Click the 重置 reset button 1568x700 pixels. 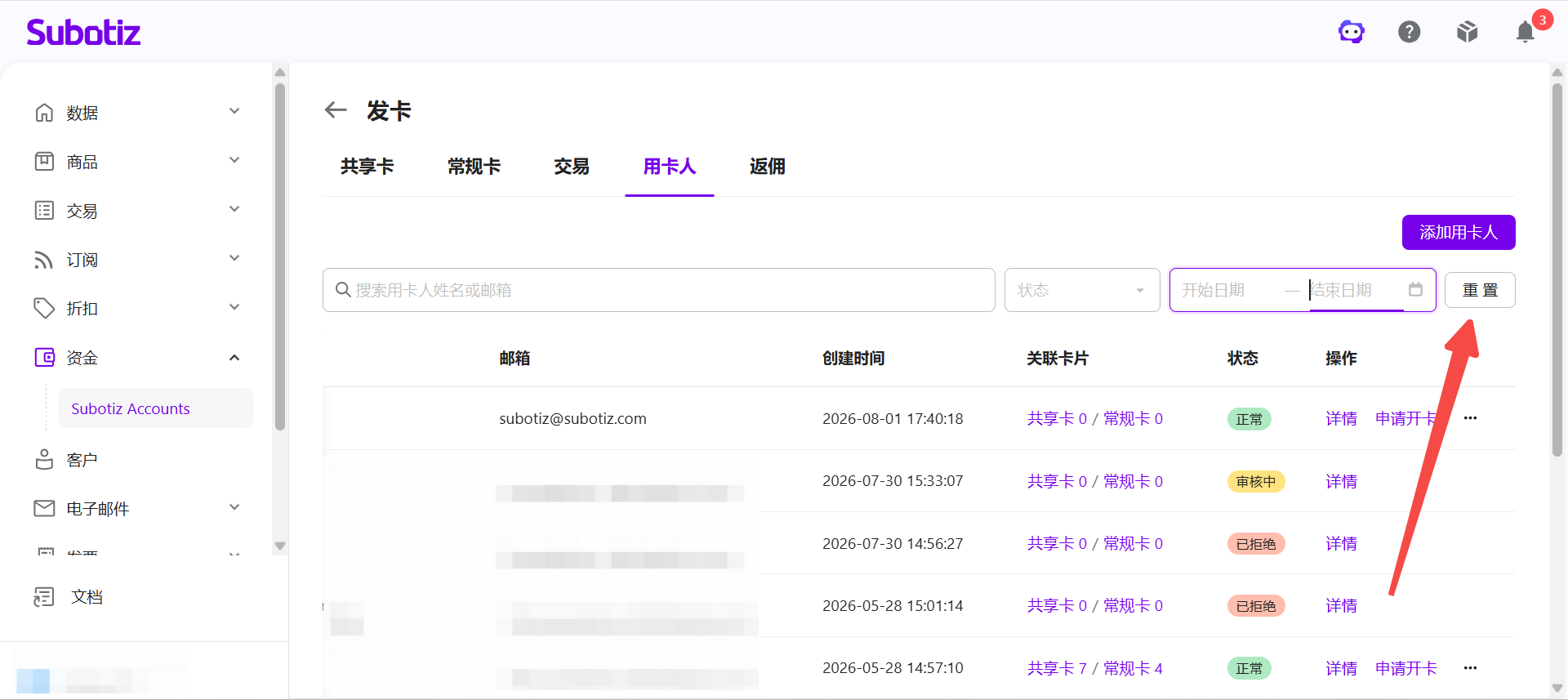(1480, 290)
